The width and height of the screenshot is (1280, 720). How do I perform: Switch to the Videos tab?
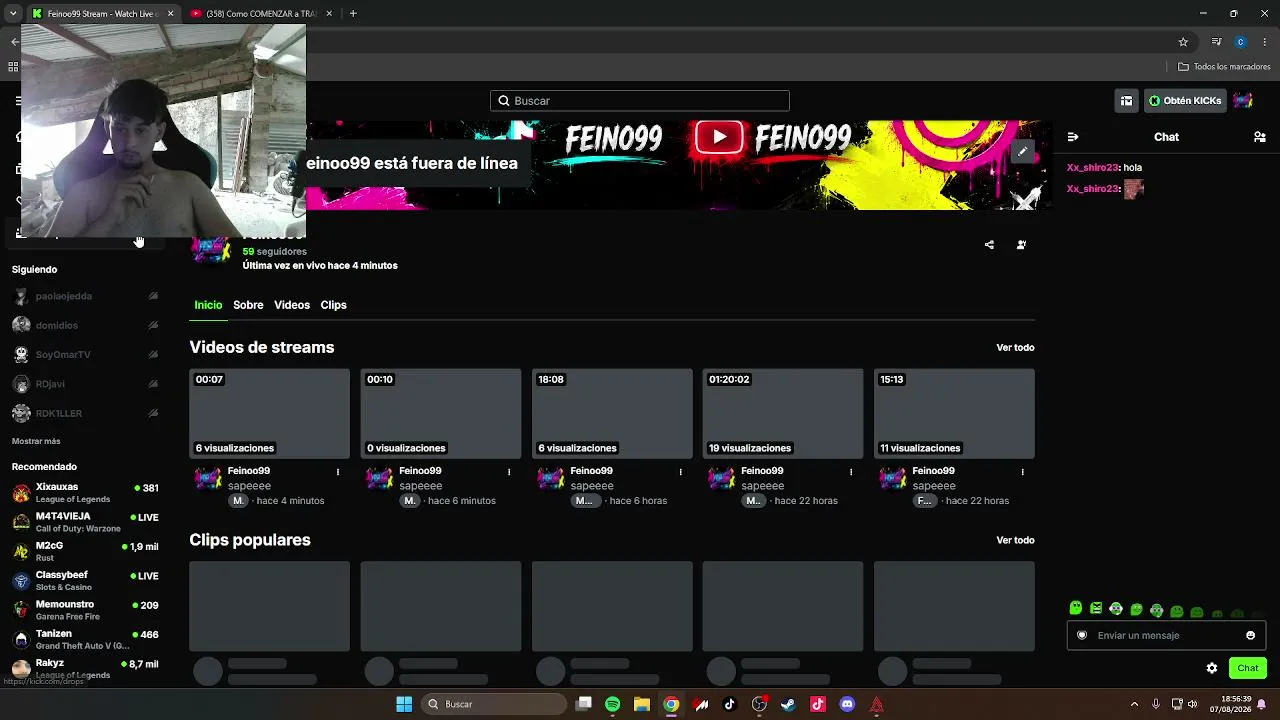point(292,305)
